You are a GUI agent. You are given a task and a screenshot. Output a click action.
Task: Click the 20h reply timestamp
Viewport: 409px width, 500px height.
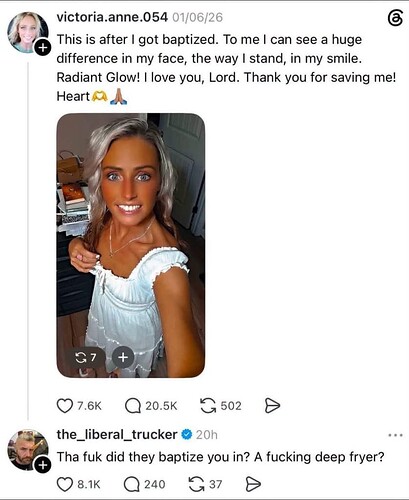(x=207, y=435)
